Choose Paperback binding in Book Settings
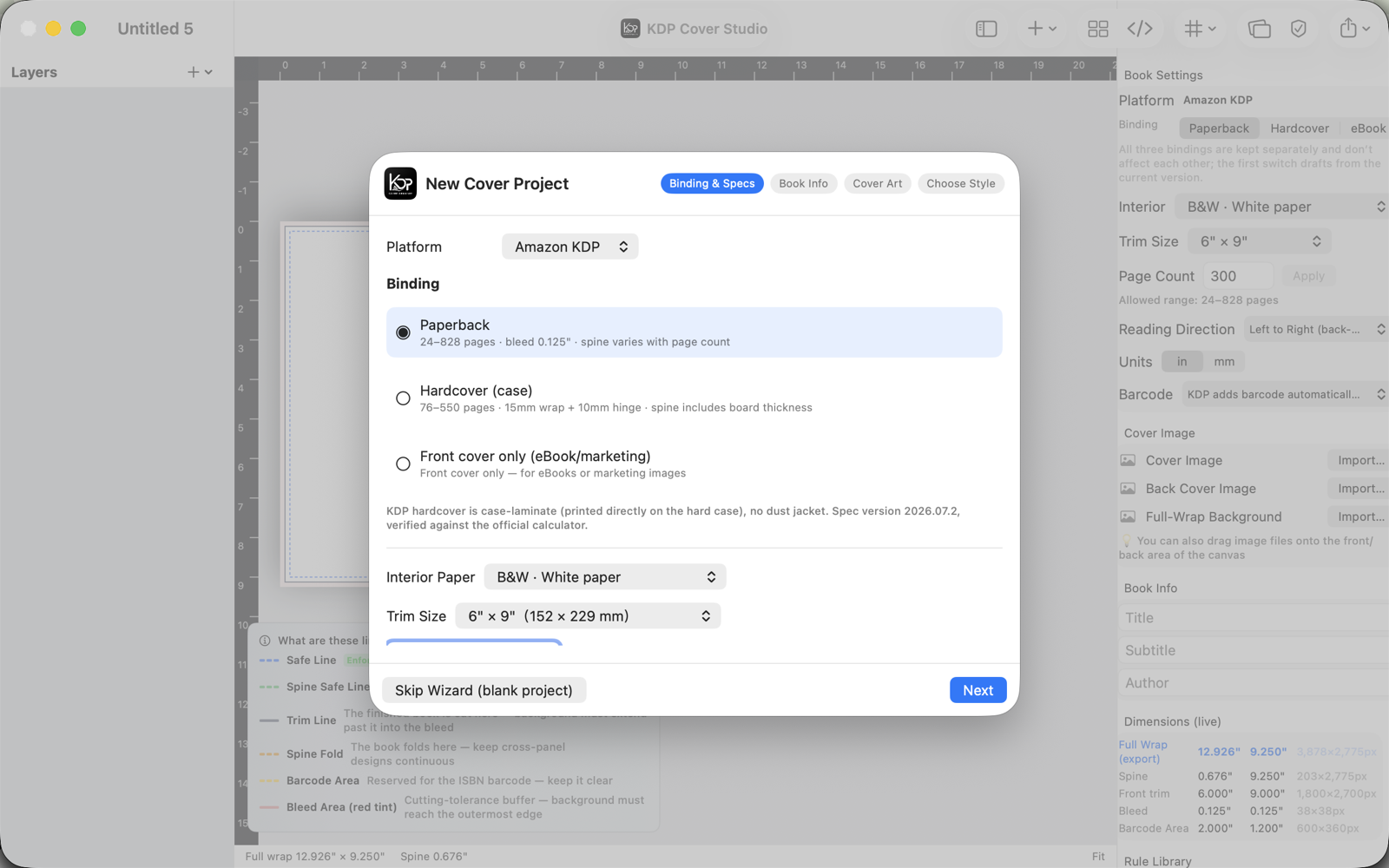Viewport: 1389px width, 868px height. coord(1219,128)
